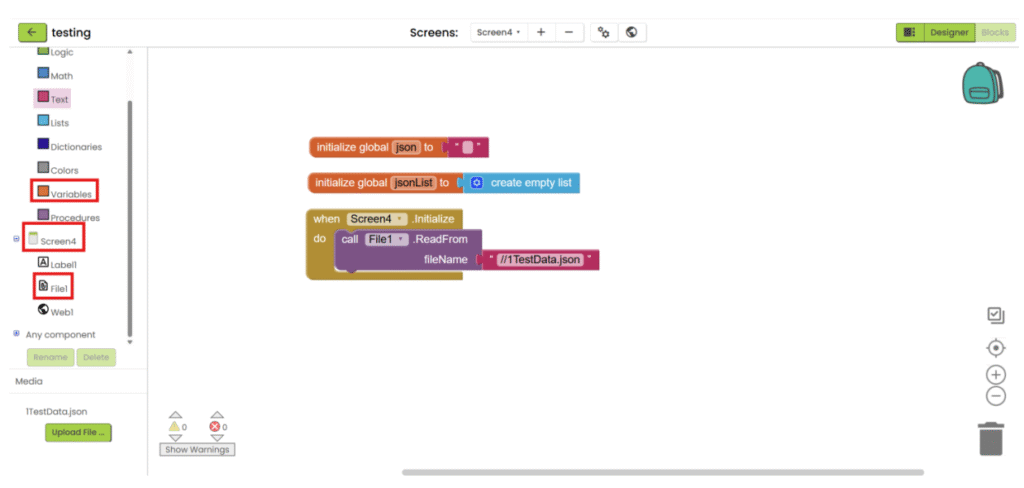Click the trash can icon
The width and height of the screenshot is (1024, 488).
point(990,438)
